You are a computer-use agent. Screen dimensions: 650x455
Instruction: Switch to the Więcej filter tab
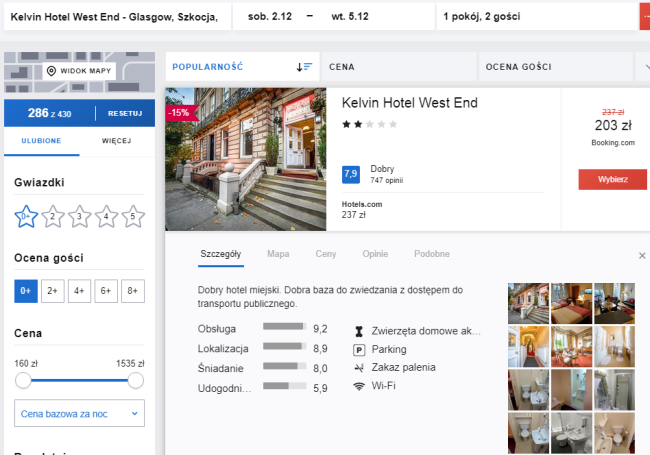coord(116,141)
